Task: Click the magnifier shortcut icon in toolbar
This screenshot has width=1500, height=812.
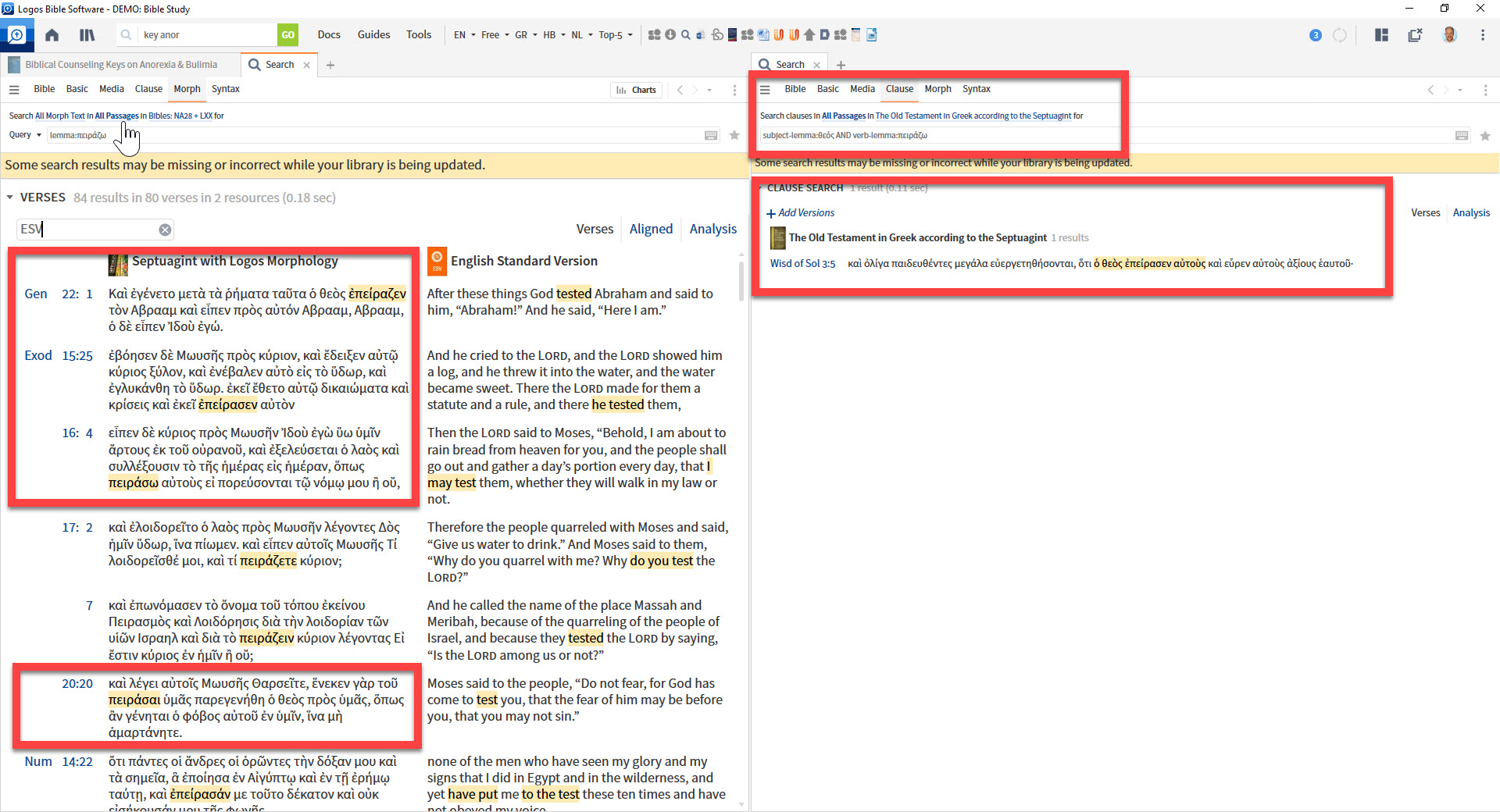Action: click(686, 34)
